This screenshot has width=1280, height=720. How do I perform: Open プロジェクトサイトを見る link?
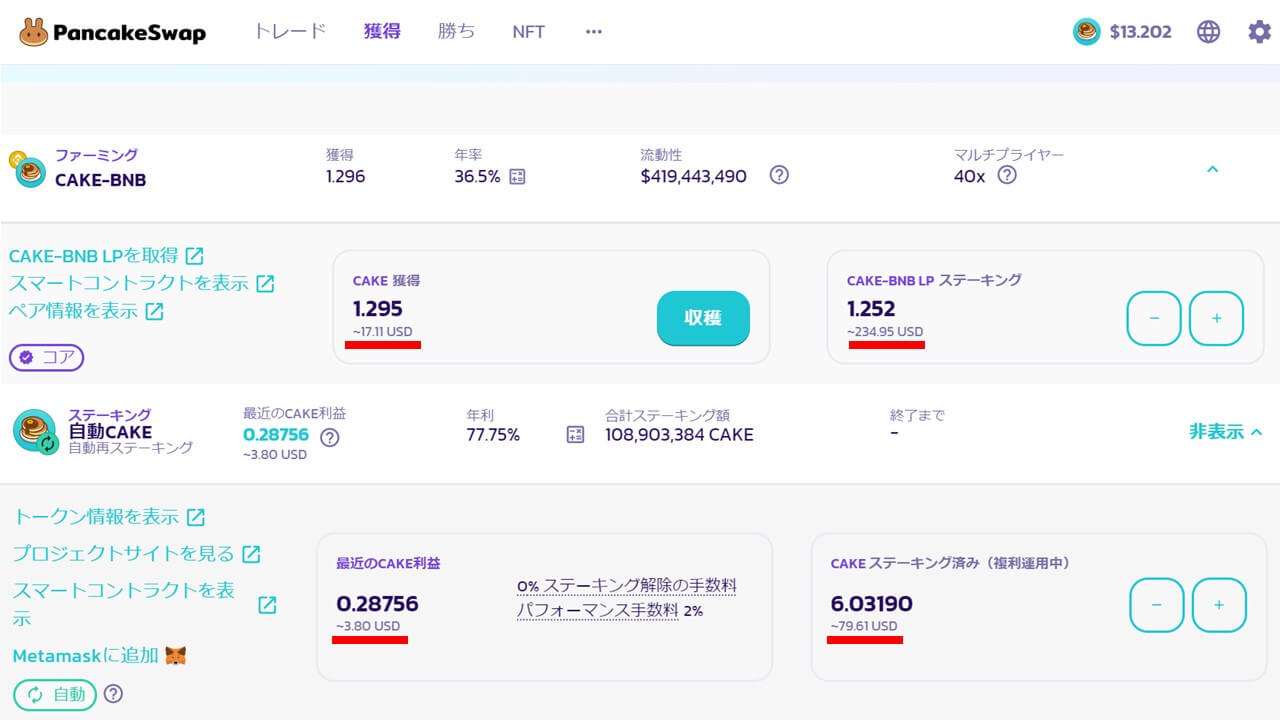click(x=136, y=554)
